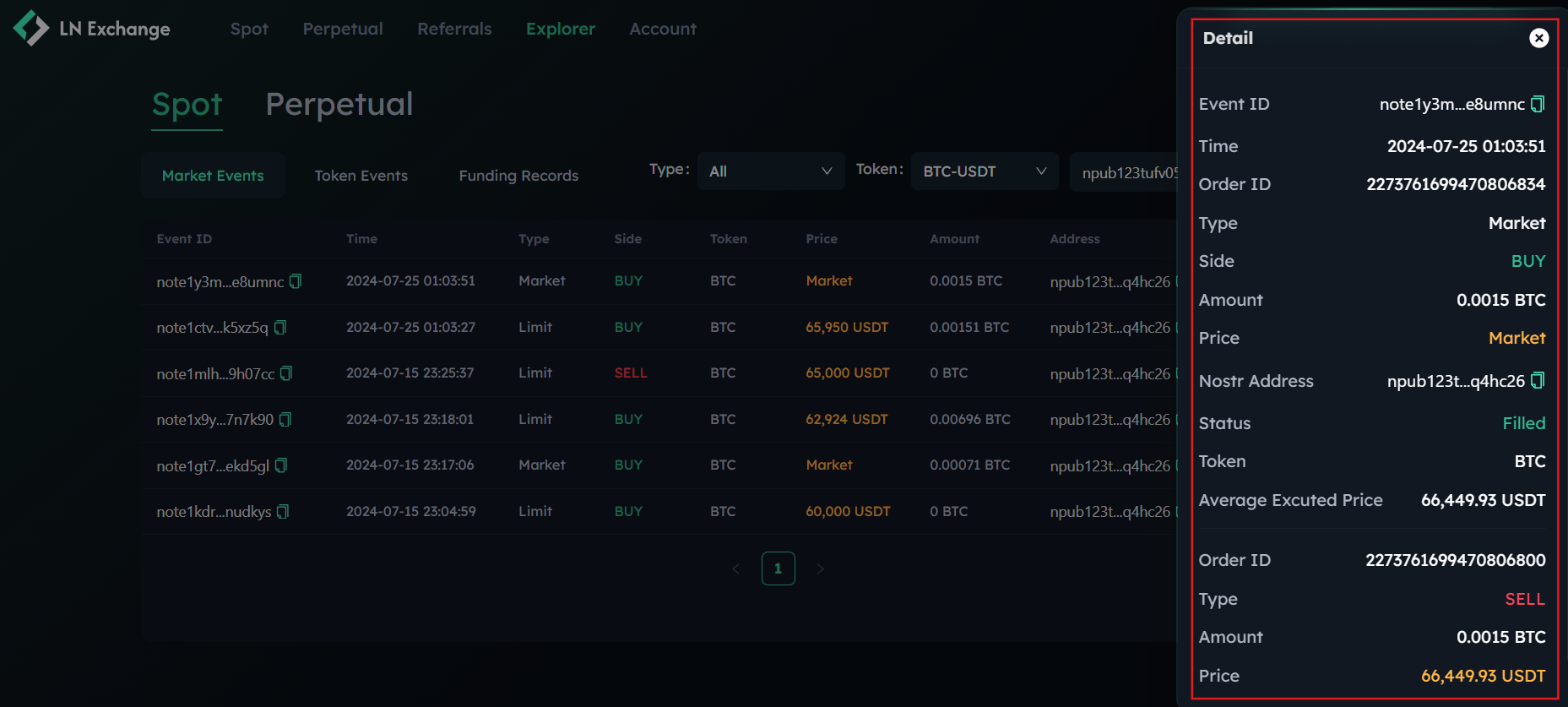Copy event ID note1kdr...nudkys
Viewport: 1568px width, 707px height.
pos(283,512)
